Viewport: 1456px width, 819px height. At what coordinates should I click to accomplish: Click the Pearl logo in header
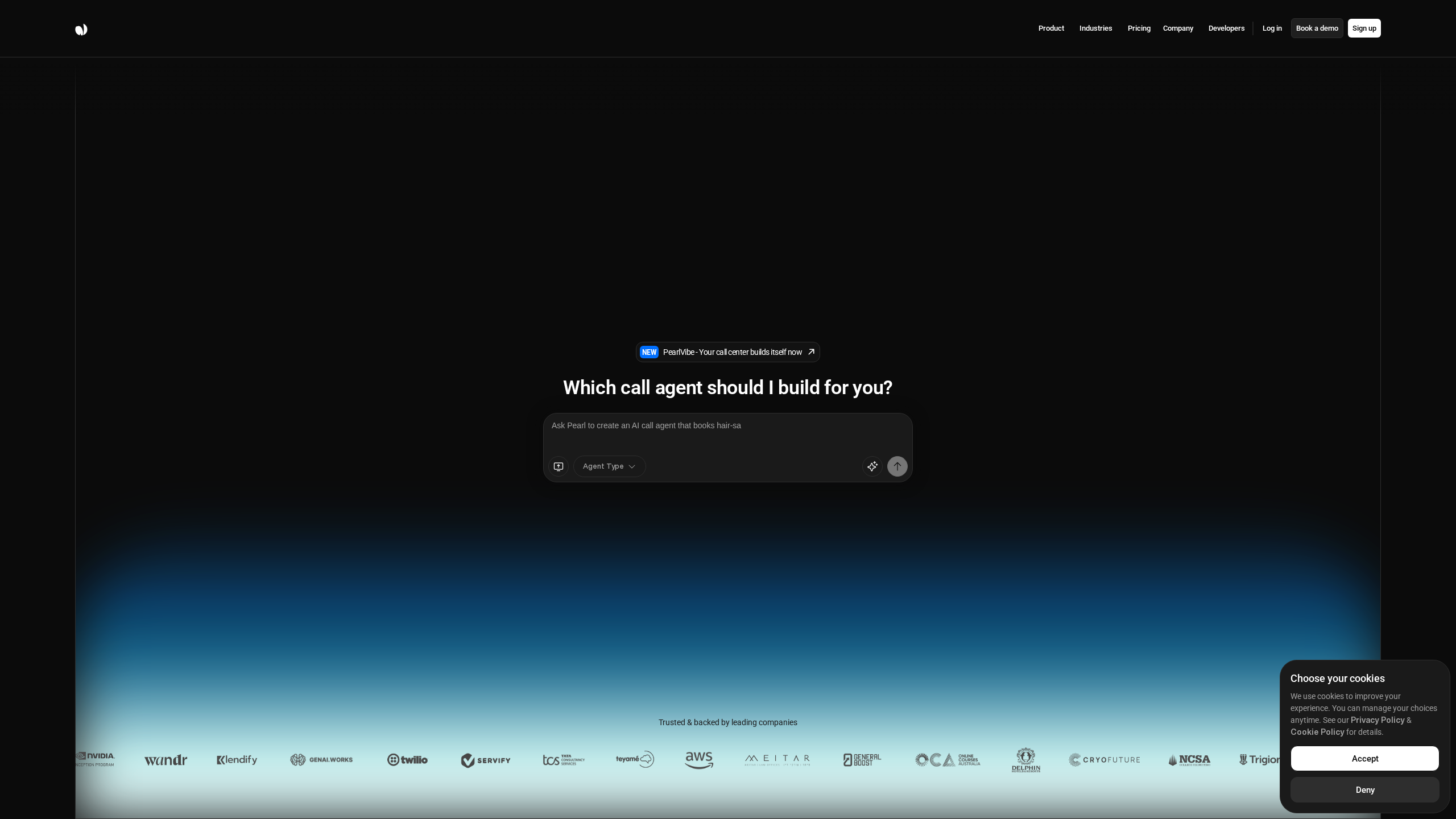point(81,30)
